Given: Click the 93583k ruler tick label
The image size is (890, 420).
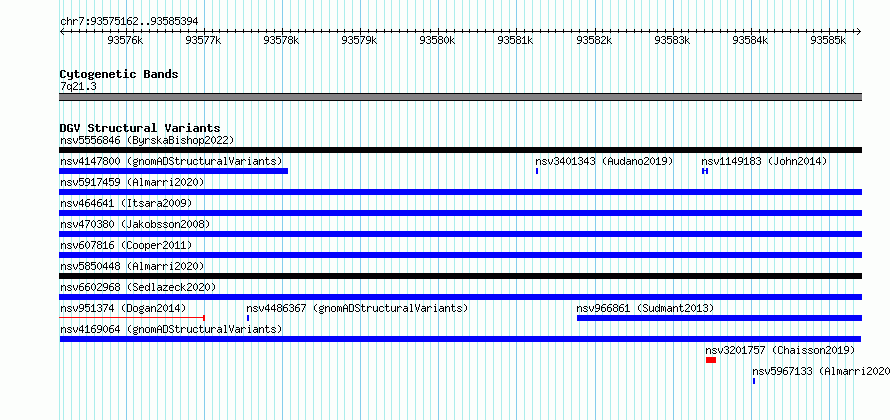Looking at the screenshot, I should [672, 40].
